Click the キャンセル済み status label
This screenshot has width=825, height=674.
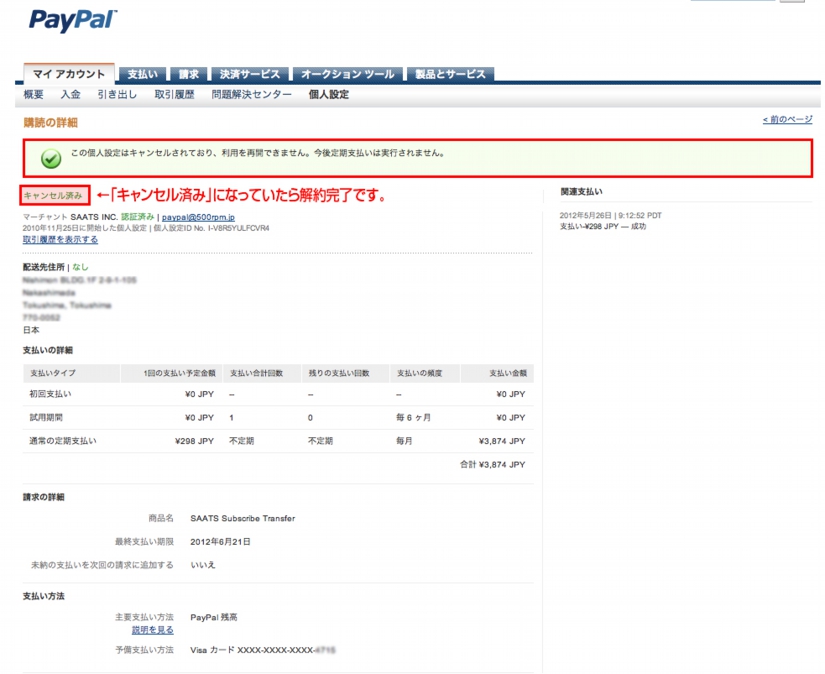54,195
